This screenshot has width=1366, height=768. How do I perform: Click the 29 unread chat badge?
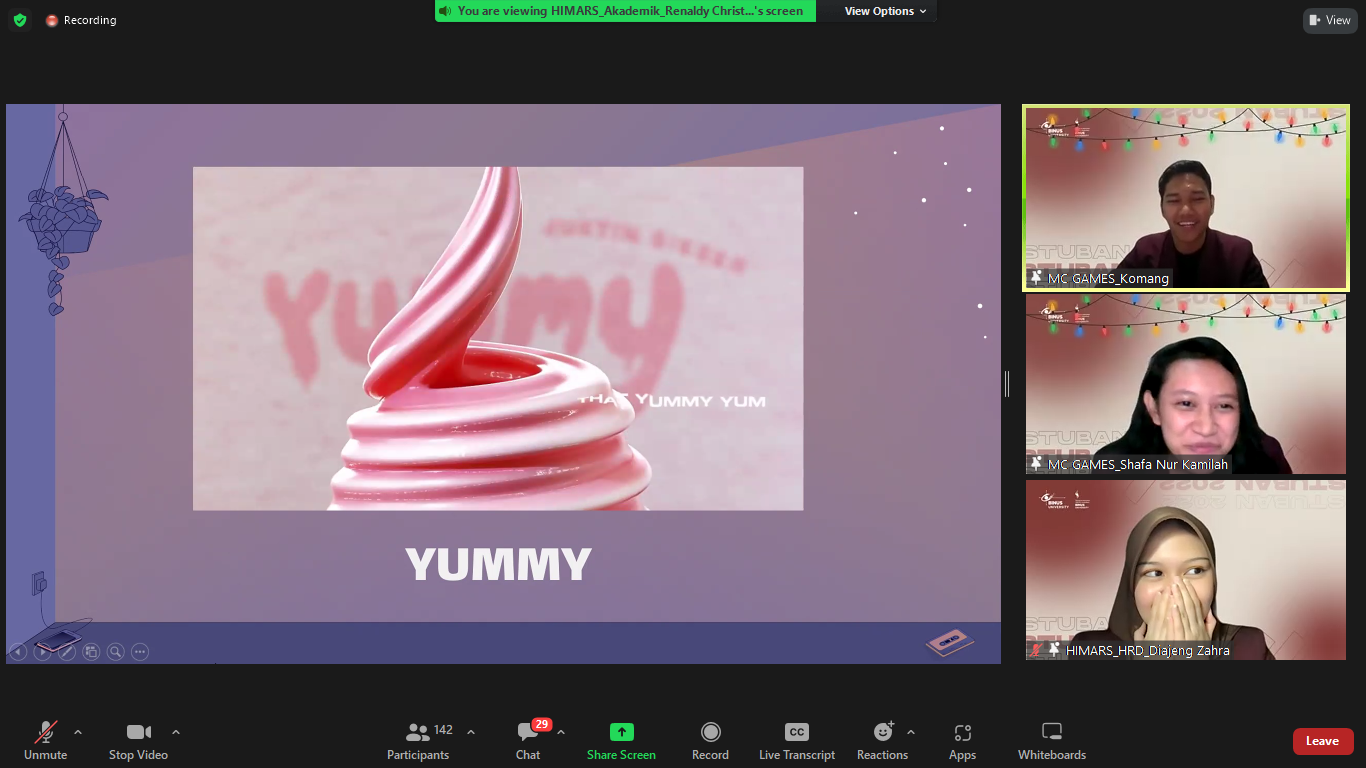(542, 724)
